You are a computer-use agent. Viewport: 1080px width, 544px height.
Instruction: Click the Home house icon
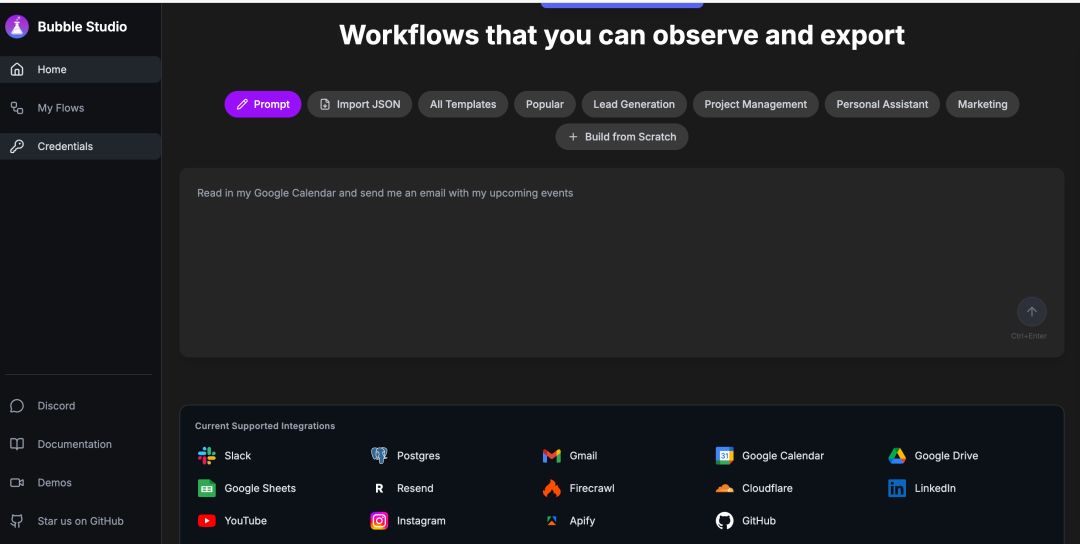click(x=17, y=70)
